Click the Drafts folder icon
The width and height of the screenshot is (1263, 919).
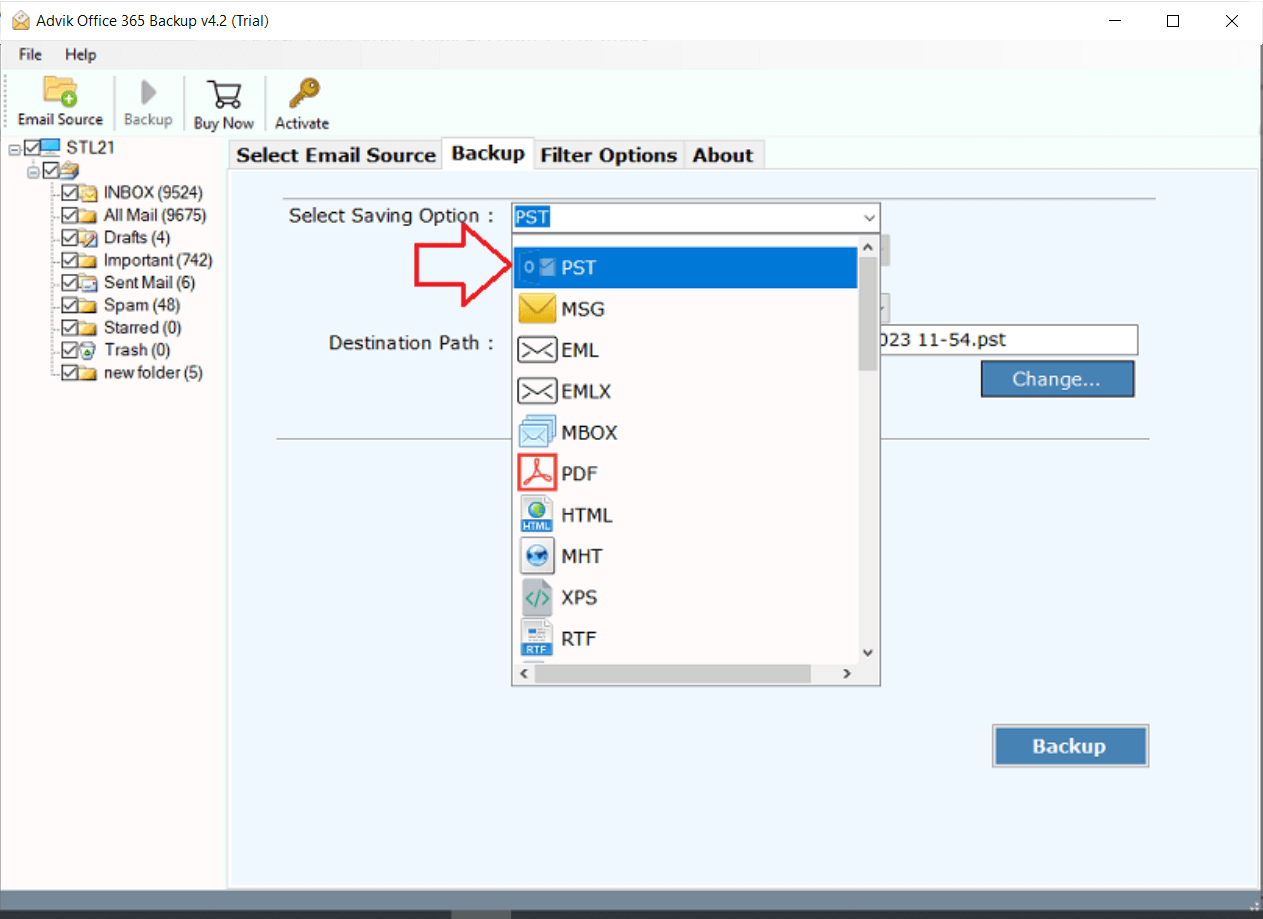point(89,238)
